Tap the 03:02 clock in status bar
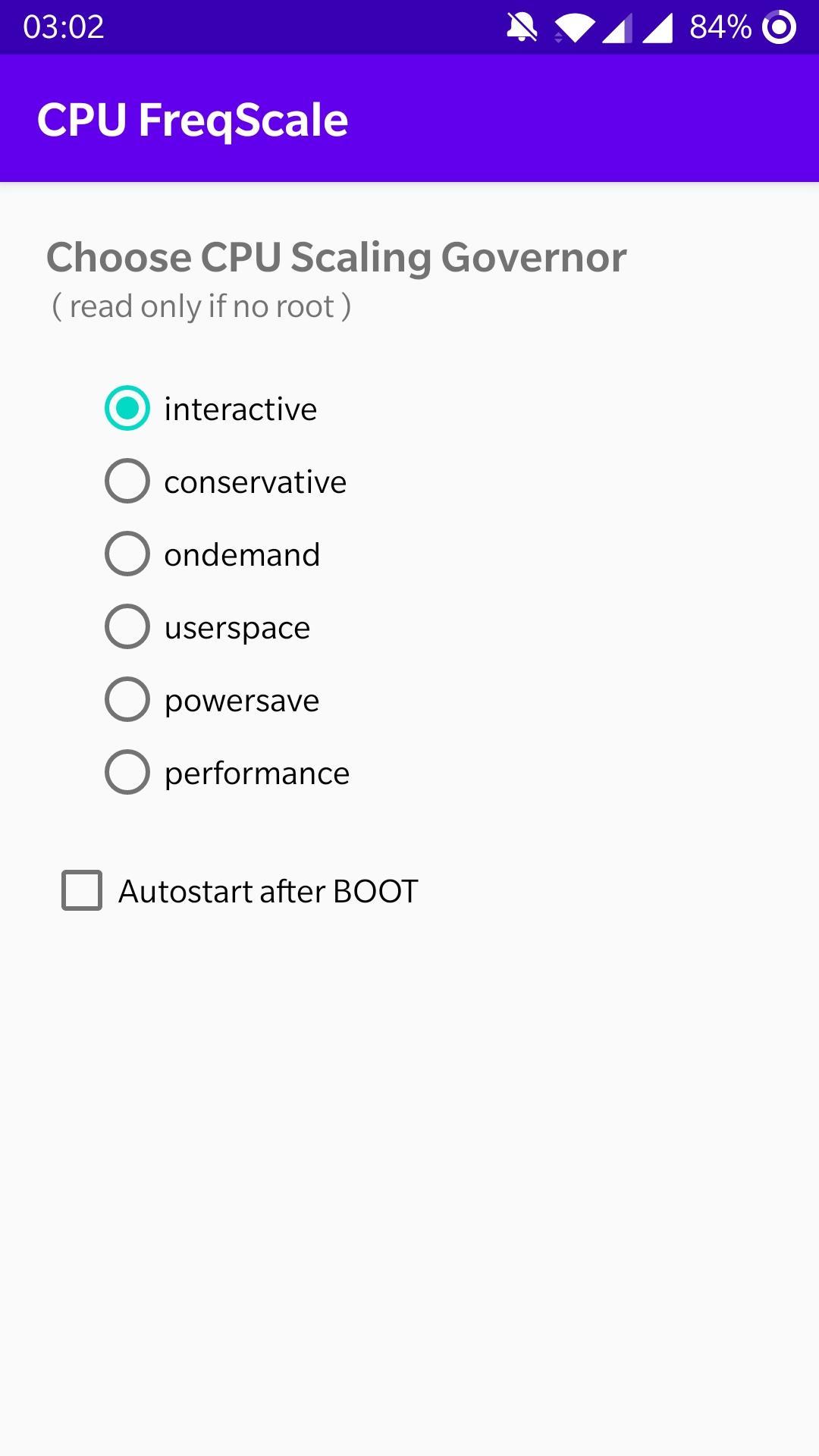 64,27
